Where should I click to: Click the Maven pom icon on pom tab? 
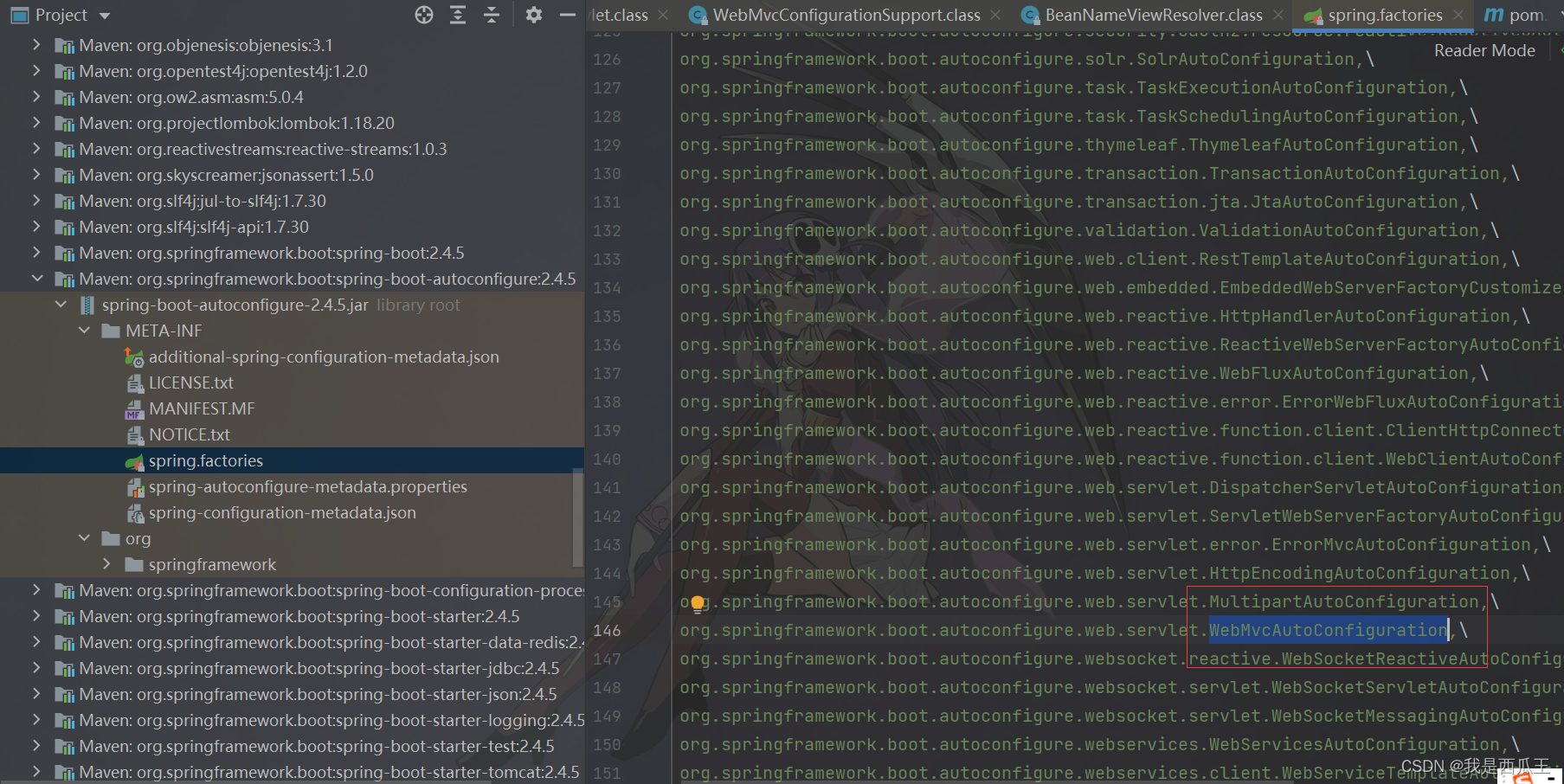[x=1496, y=15]
